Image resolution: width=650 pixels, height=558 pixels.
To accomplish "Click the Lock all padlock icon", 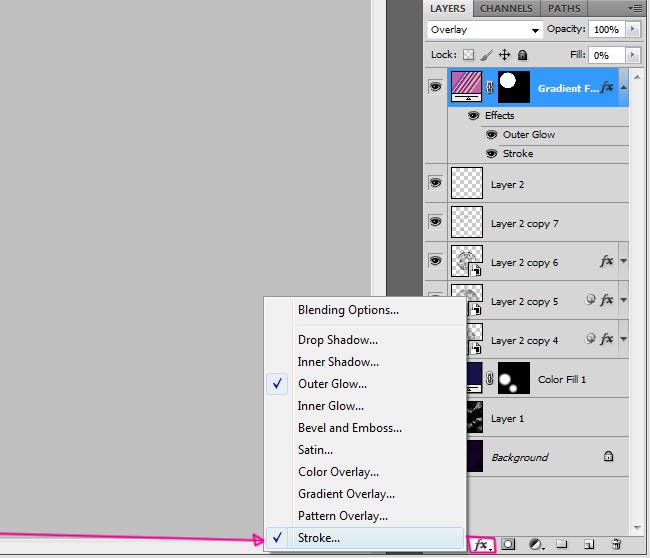I will [x=522, y=56].
